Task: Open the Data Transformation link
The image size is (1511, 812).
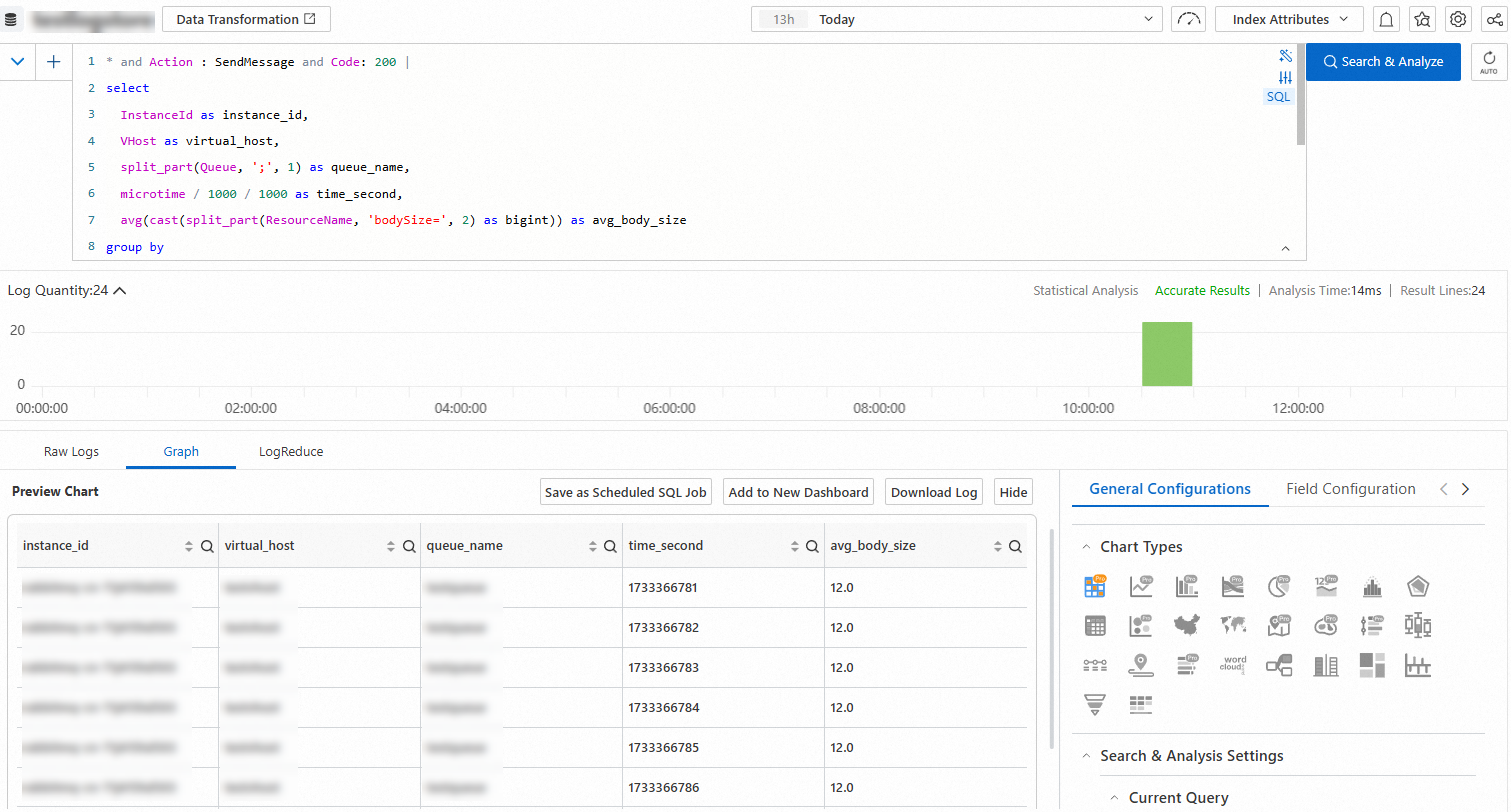Action: (246, 19)
